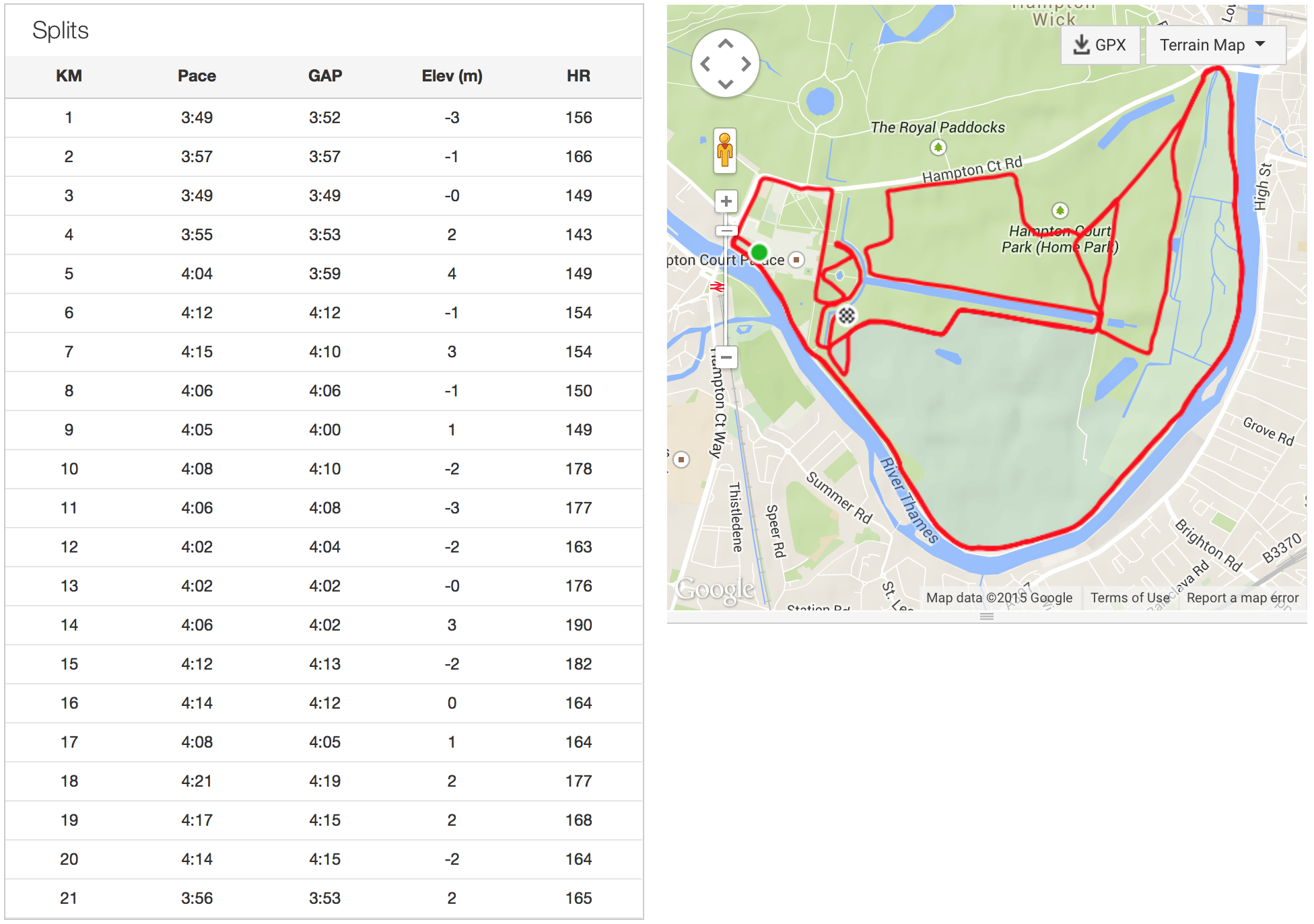Click the Street View pegman icon
Screen dimensions: 1314x924
(x=725, y=150)
